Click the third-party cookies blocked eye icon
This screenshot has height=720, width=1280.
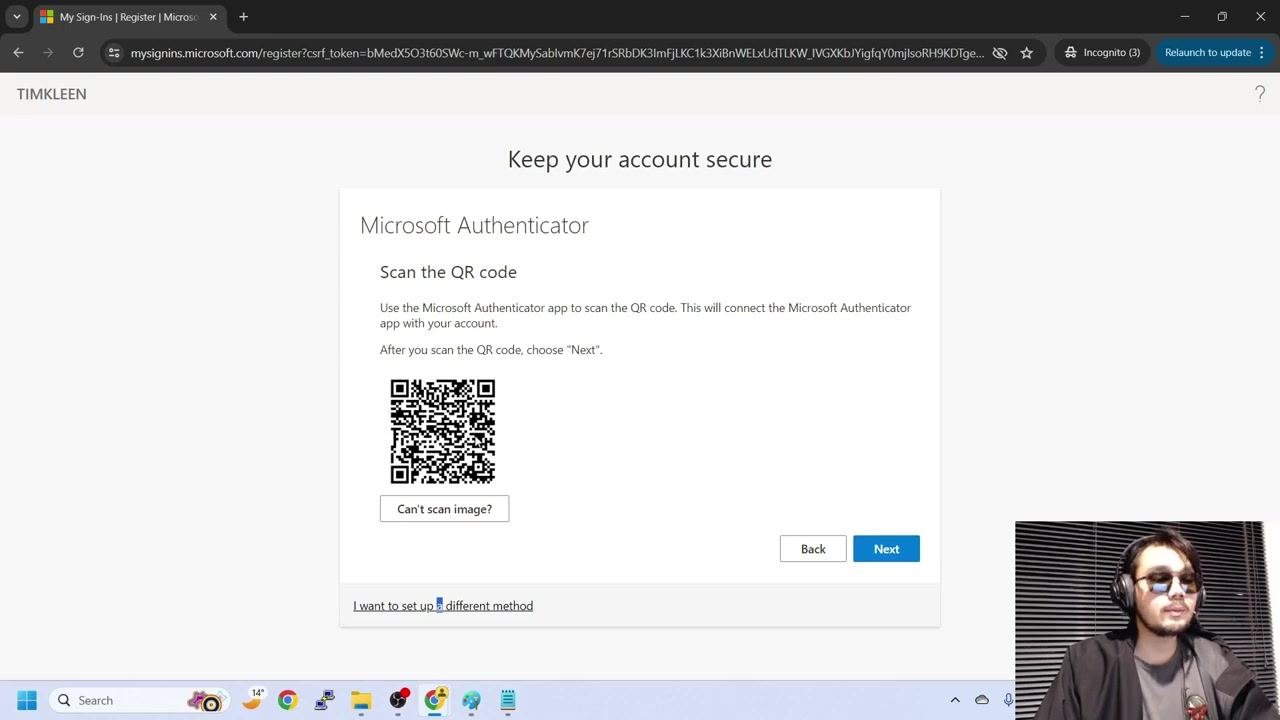(999, 53)
